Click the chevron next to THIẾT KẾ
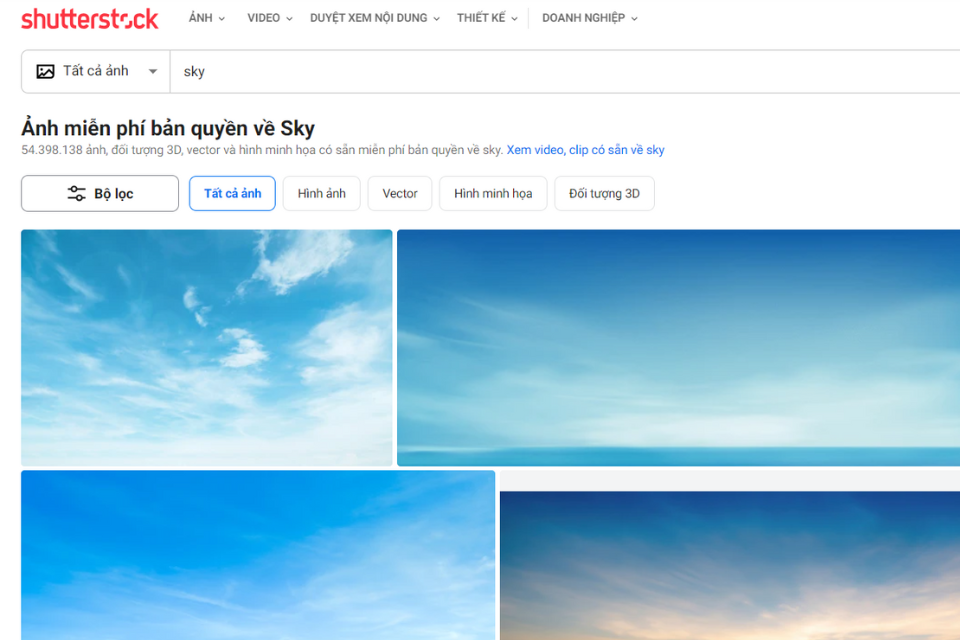This screenshot has height=640, width=960. [x=514, y=19]
